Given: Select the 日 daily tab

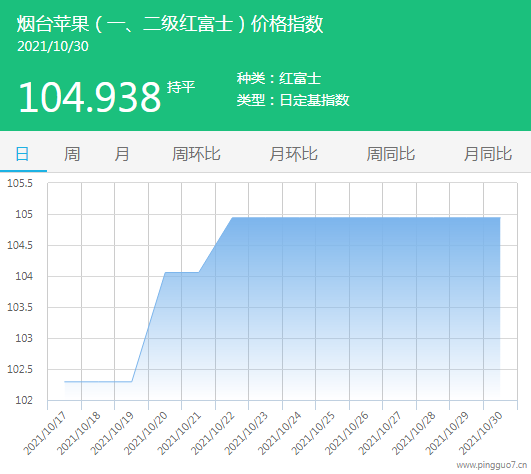Looking at the screenshot, I should 22,154.
